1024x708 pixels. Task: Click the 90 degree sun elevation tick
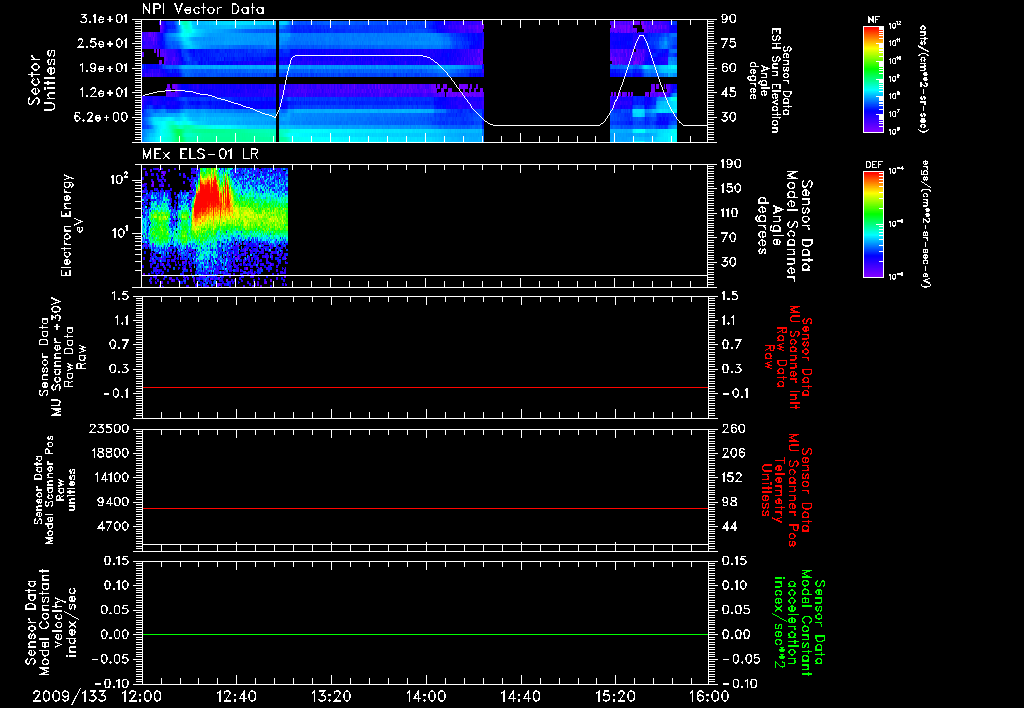point(729,19)
